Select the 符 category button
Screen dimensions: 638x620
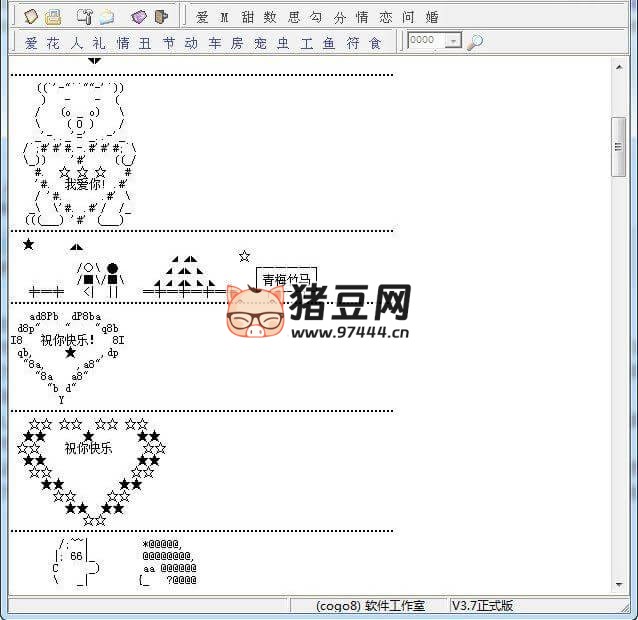tap(353, 42)
